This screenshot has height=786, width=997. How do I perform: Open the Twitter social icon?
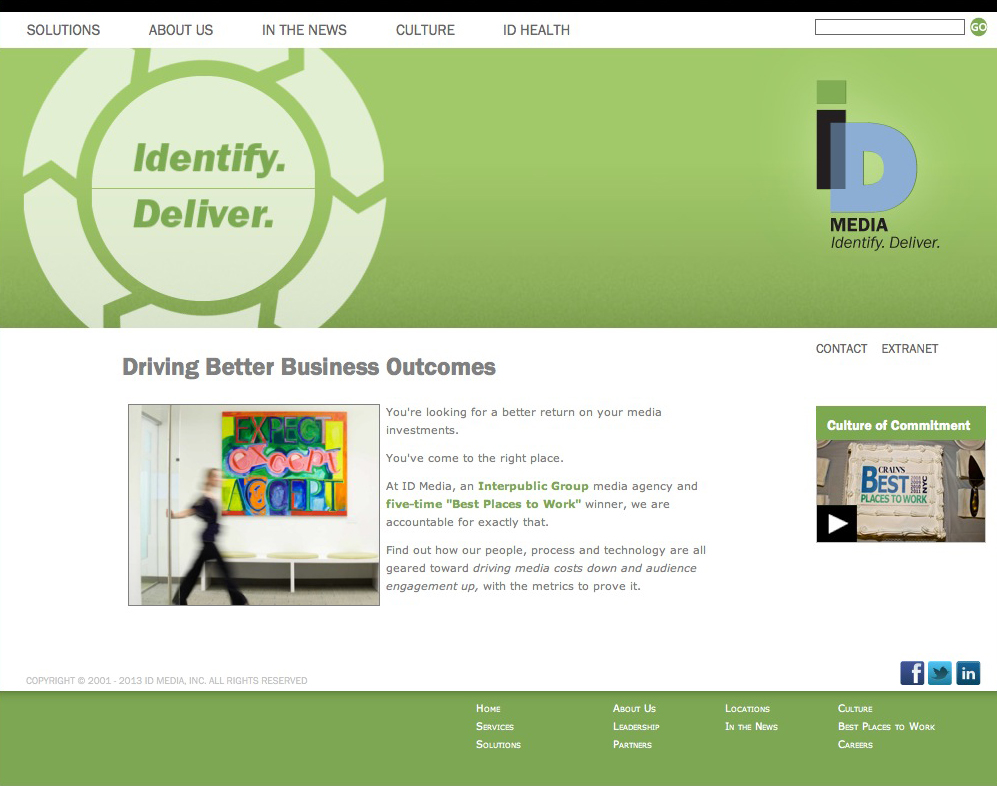pos(940,673)
